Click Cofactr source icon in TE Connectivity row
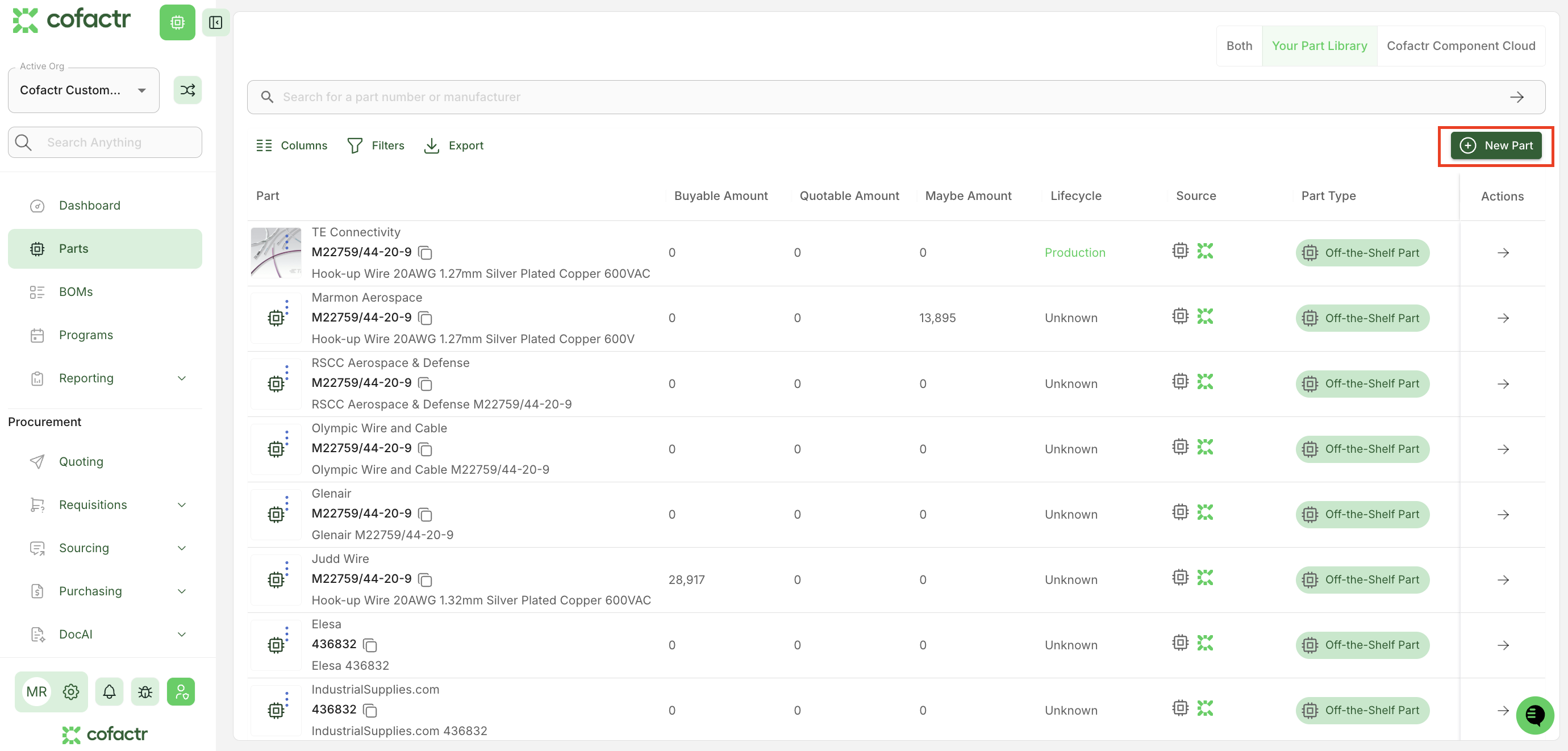The image size is (1568, 751). [1204, 251]
